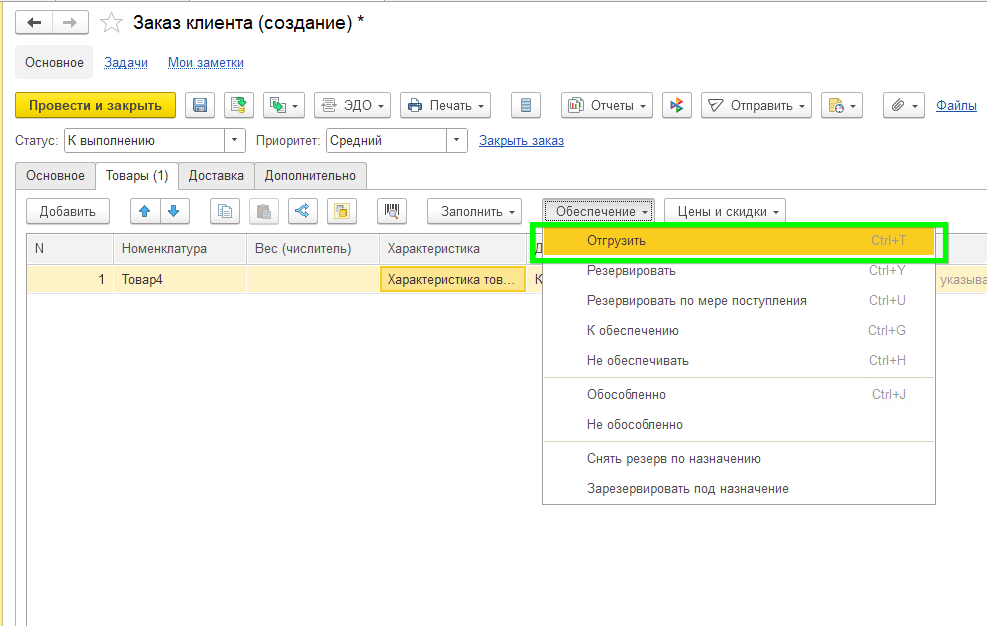Collapse the Обеспечение dropdown button
This screenshot has height=626, width=987.
[x=599, y=212]
